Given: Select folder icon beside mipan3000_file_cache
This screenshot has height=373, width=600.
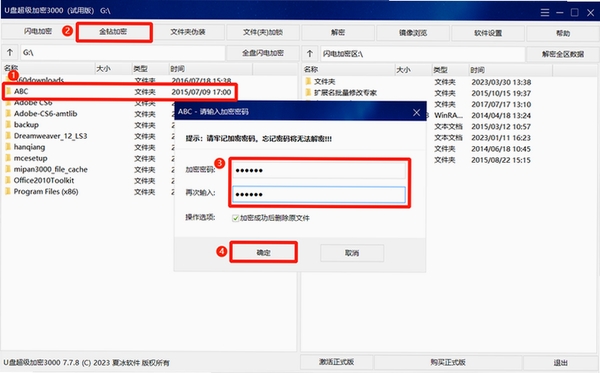Looking at the screenshot, I should click(8, 169).
